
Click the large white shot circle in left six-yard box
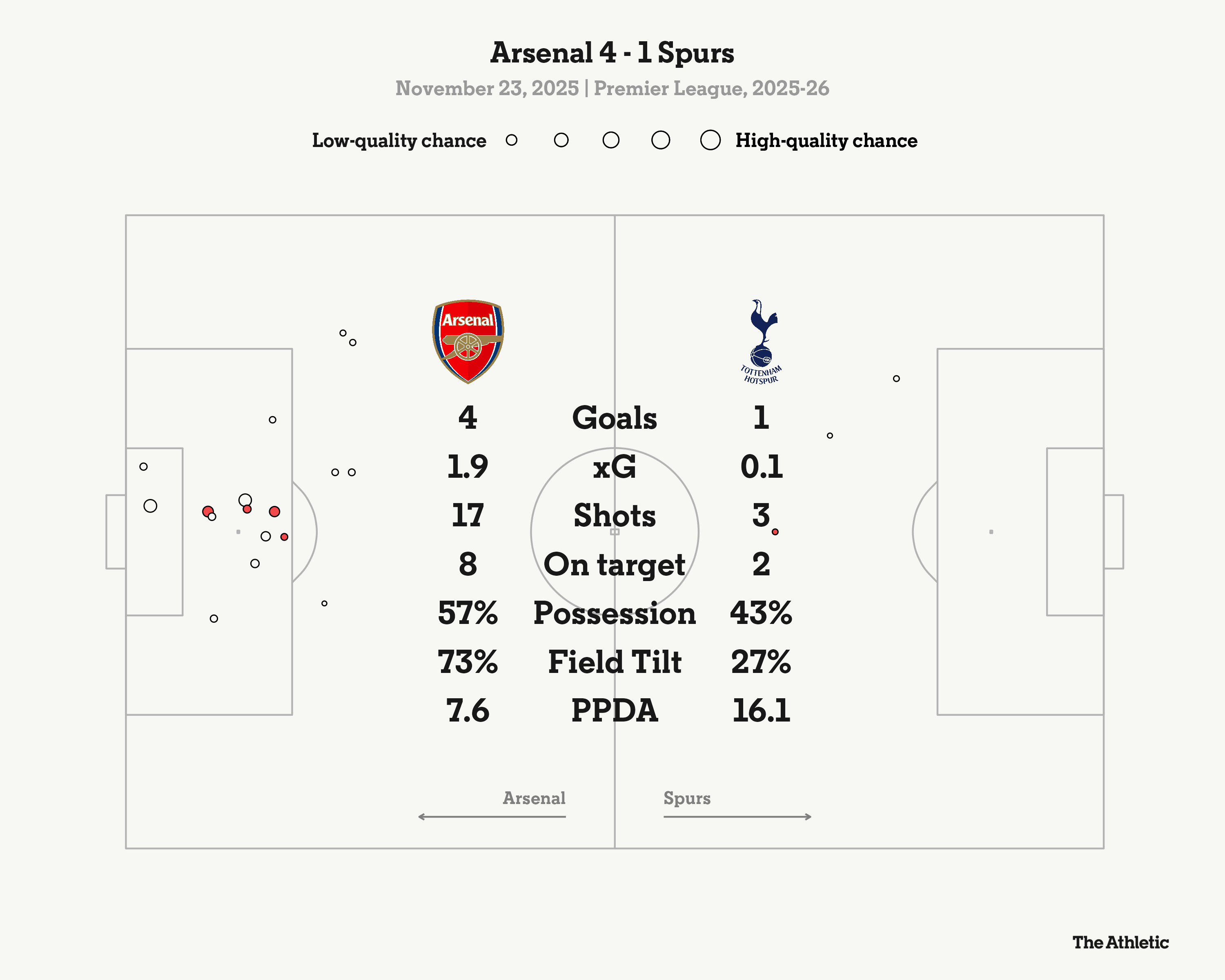pyautogui.click(x=150, y=506)
